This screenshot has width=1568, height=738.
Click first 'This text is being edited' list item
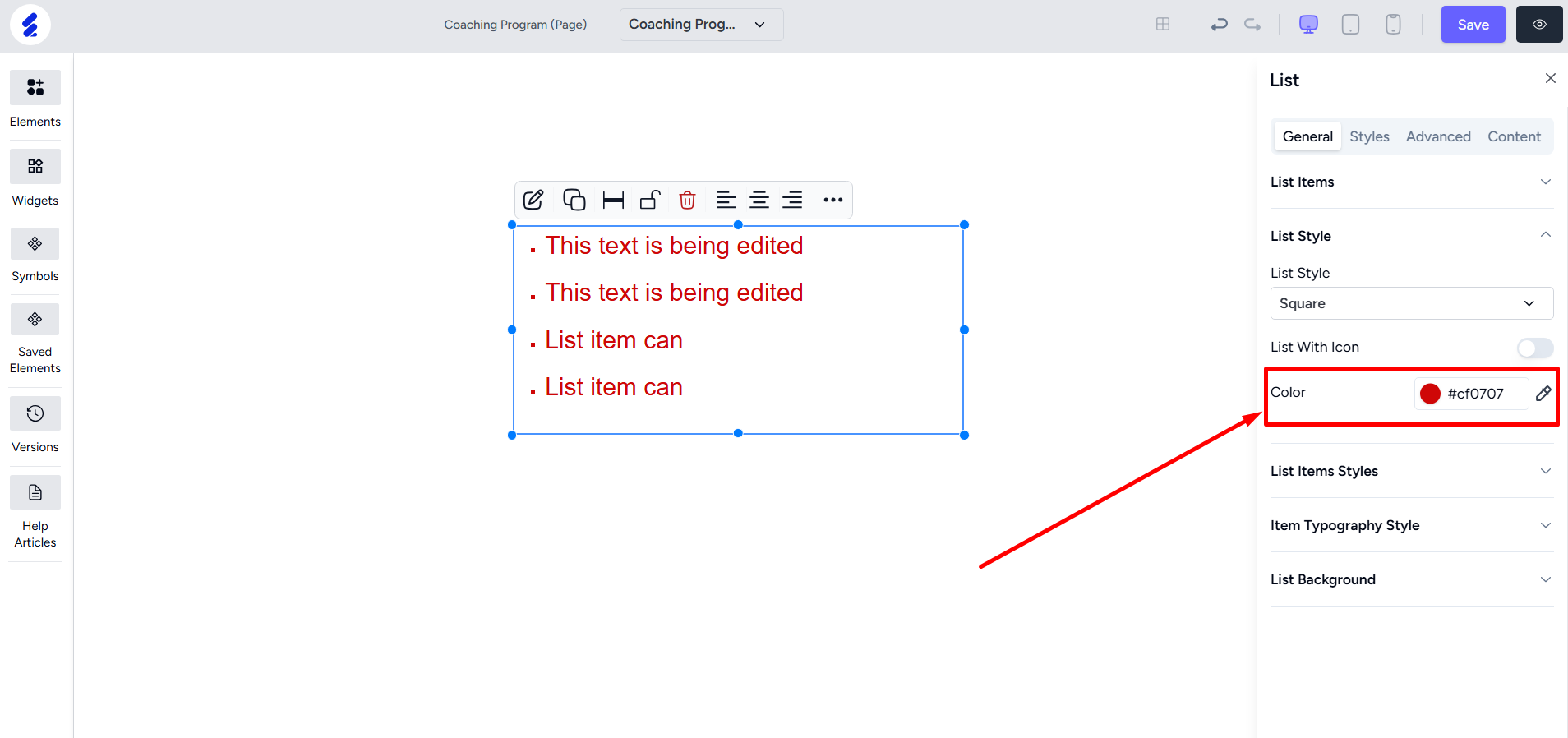[x=674, y=246]
